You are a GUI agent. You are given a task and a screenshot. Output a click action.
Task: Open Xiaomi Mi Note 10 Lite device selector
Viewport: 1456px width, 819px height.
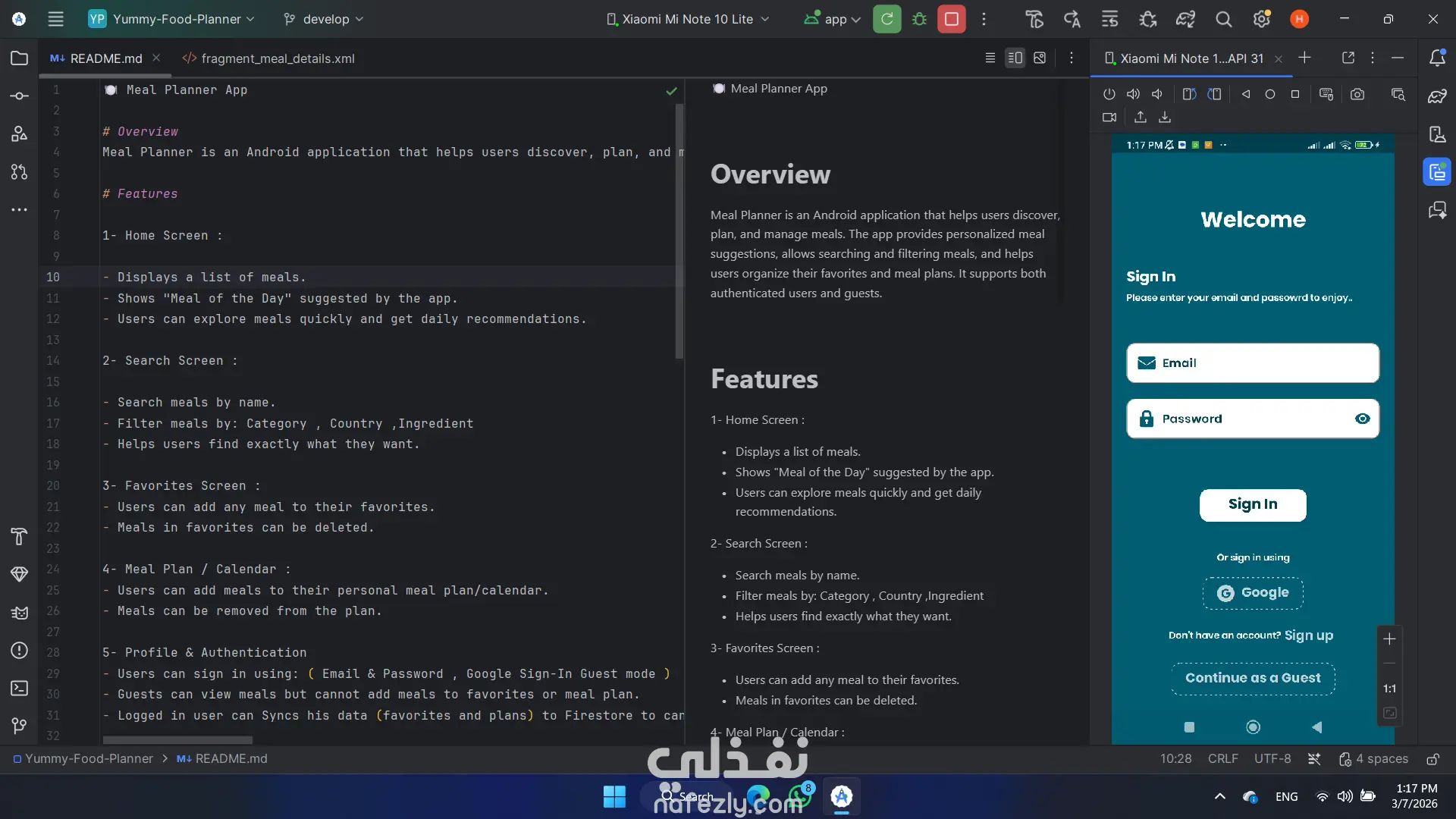(688, 19)
